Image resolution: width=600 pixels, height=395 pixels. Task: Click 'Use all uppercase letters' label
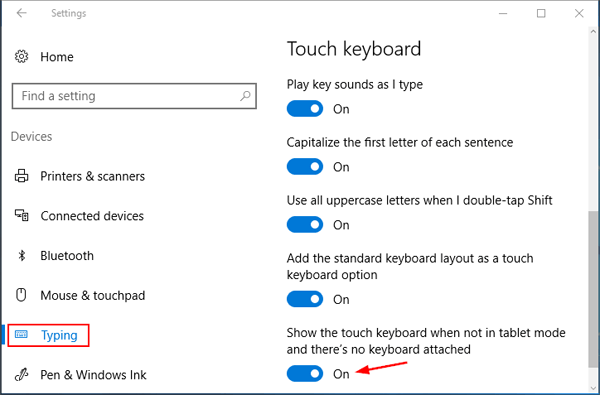click(x=419, y=200)
